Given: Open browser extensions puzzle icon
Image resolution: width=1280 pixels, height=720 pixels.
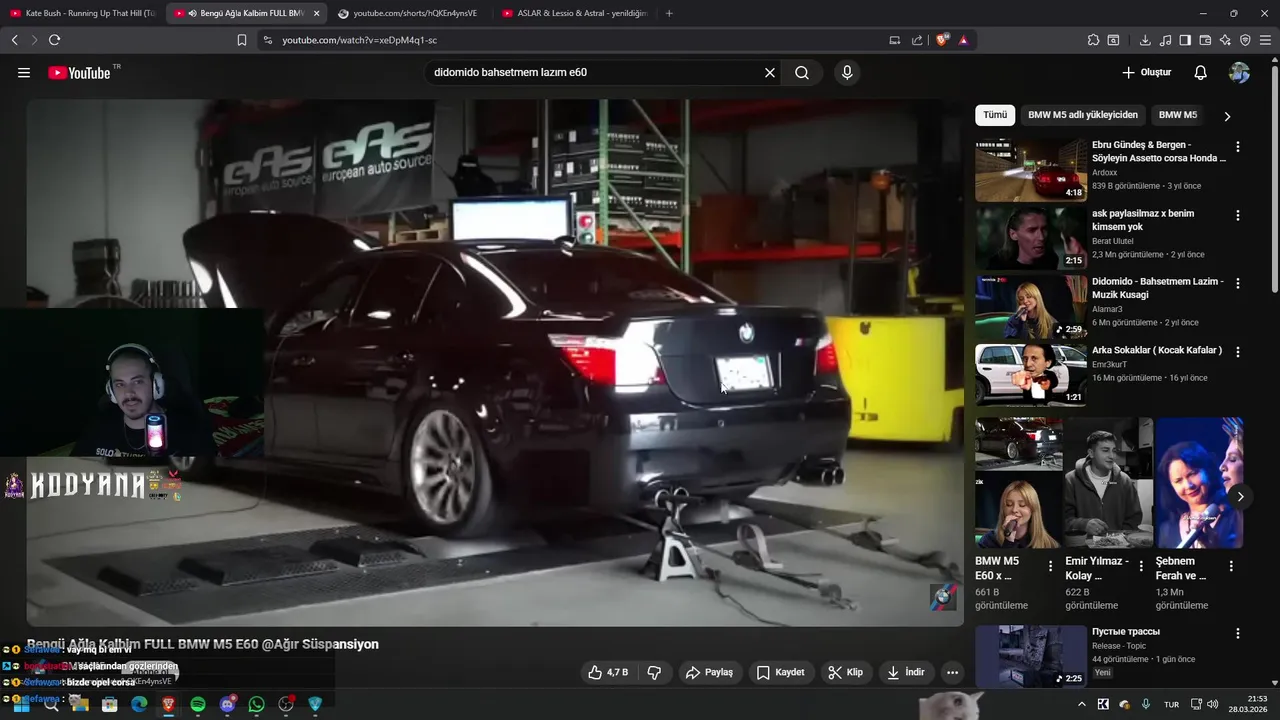Looking at the screenshot, I should 1093,40.
